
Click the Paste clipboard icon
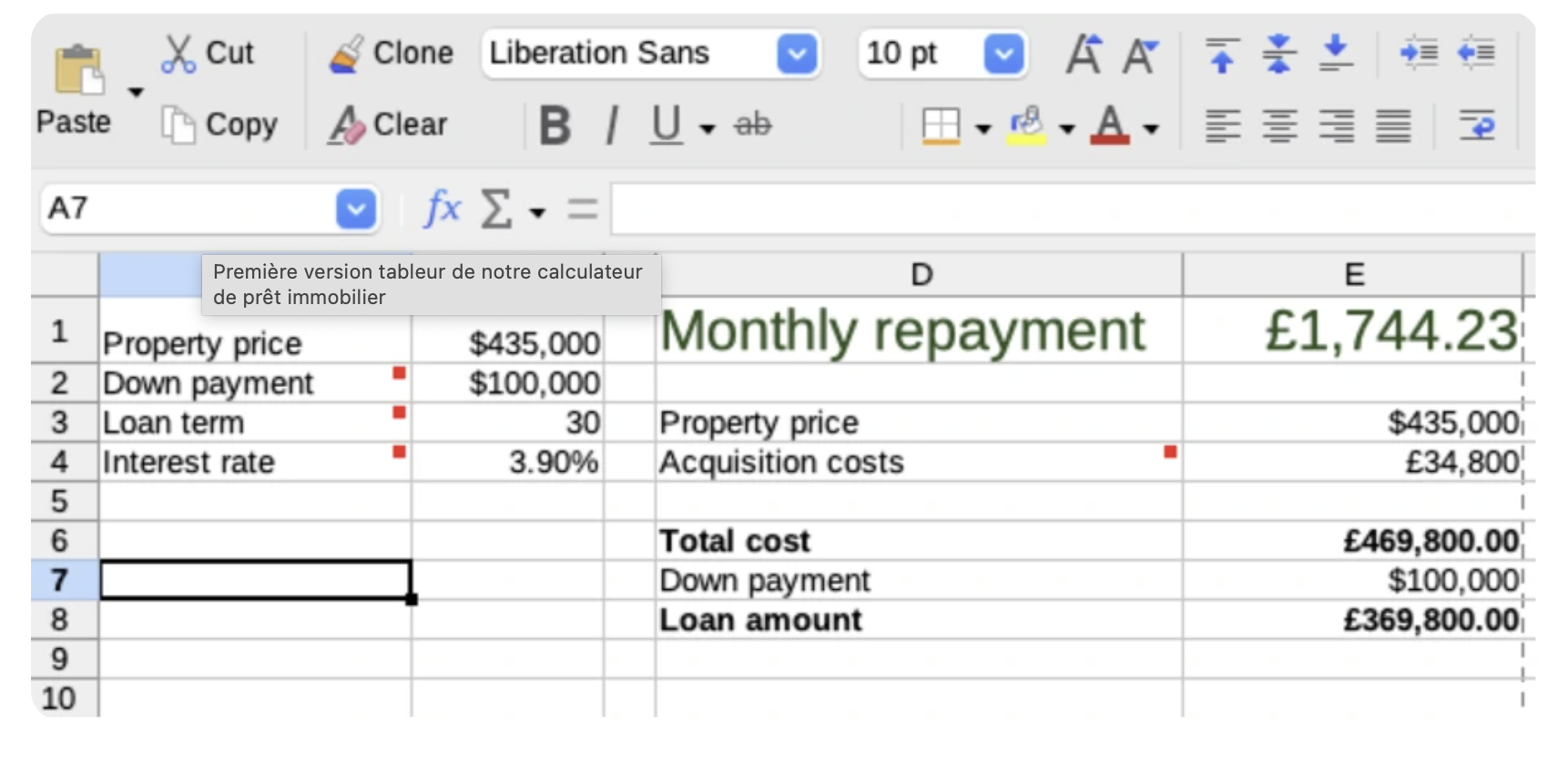(77, 69)
